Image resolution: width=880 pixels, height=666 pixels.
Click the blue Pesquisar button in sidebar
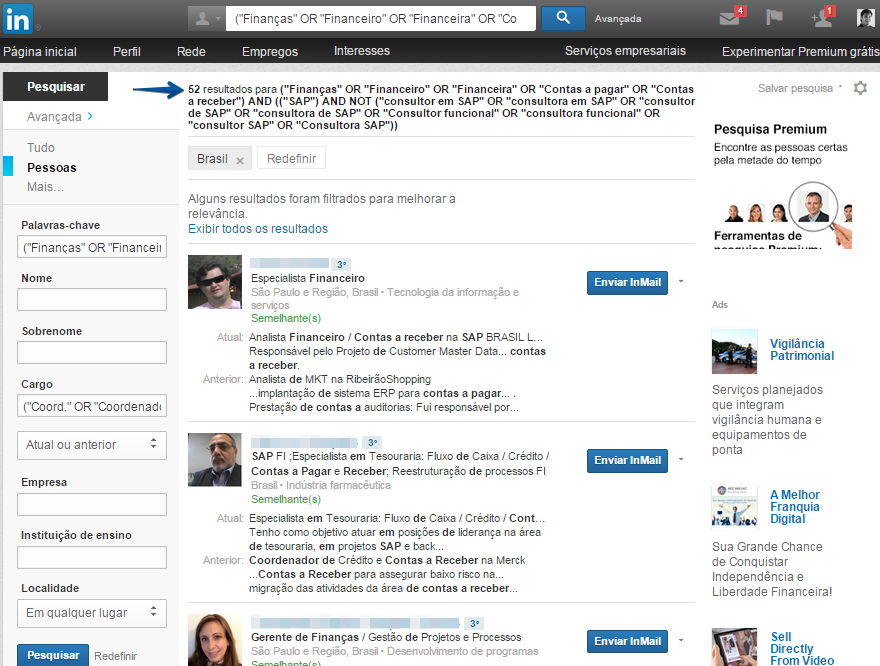pos(53,655)
